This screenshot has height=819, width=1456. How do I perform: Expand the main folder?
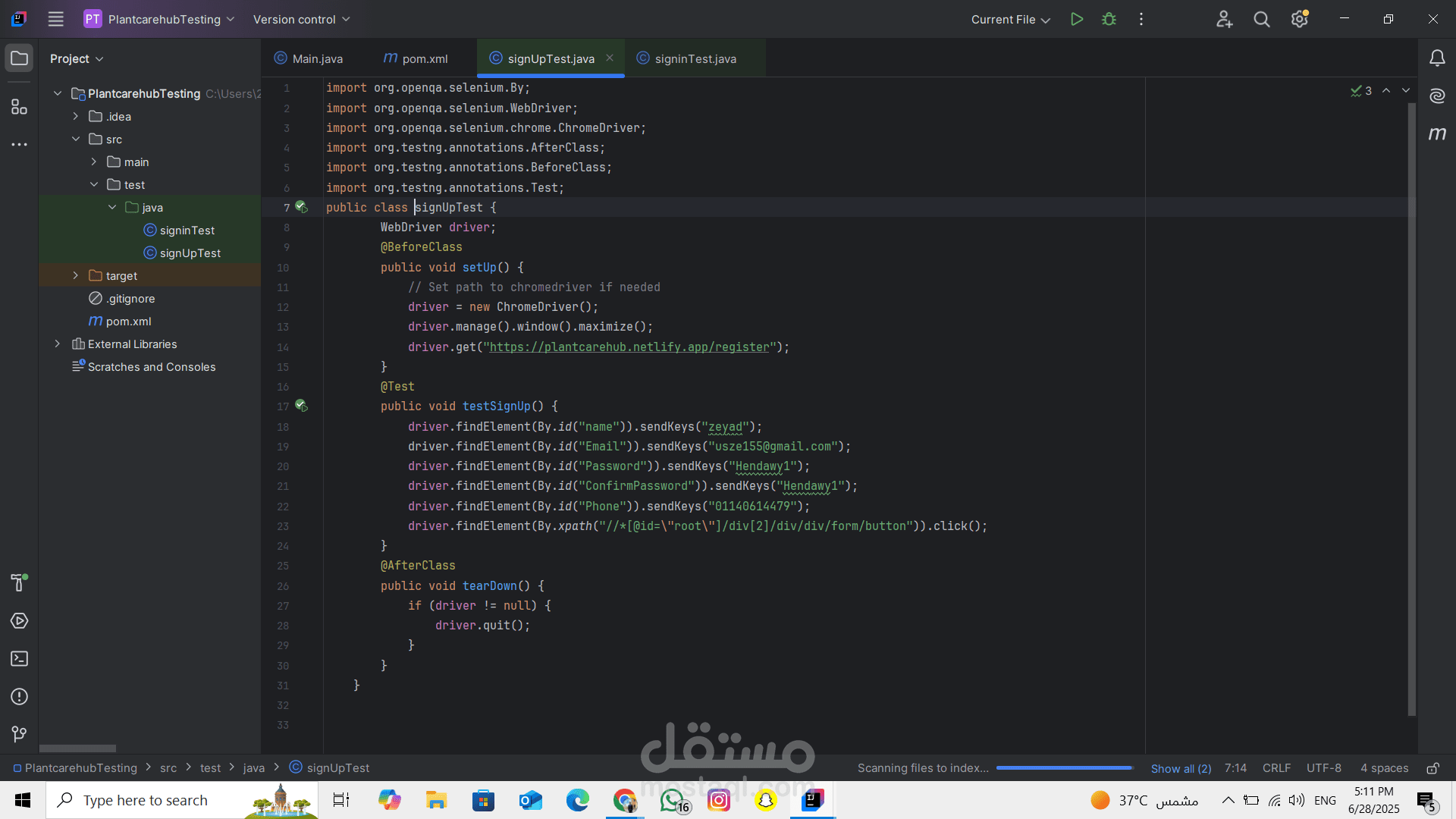click(x=94, y=162)
